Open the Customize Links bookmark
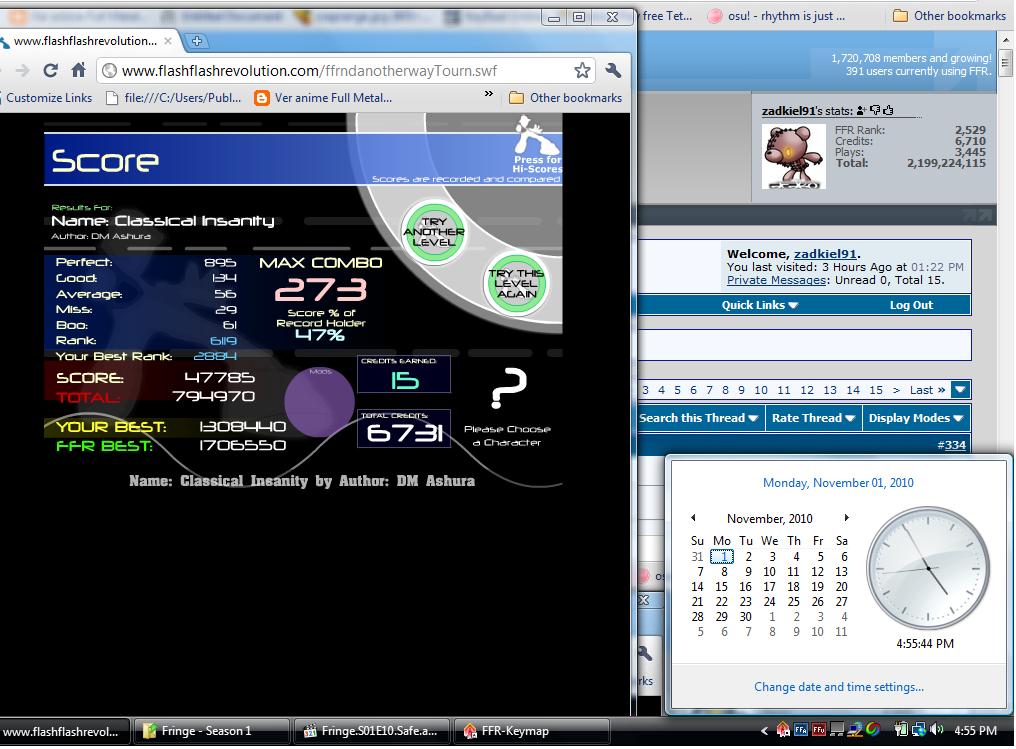This screenshot has width=1016, height=749. pyautogui.click(x=49, y=98)
